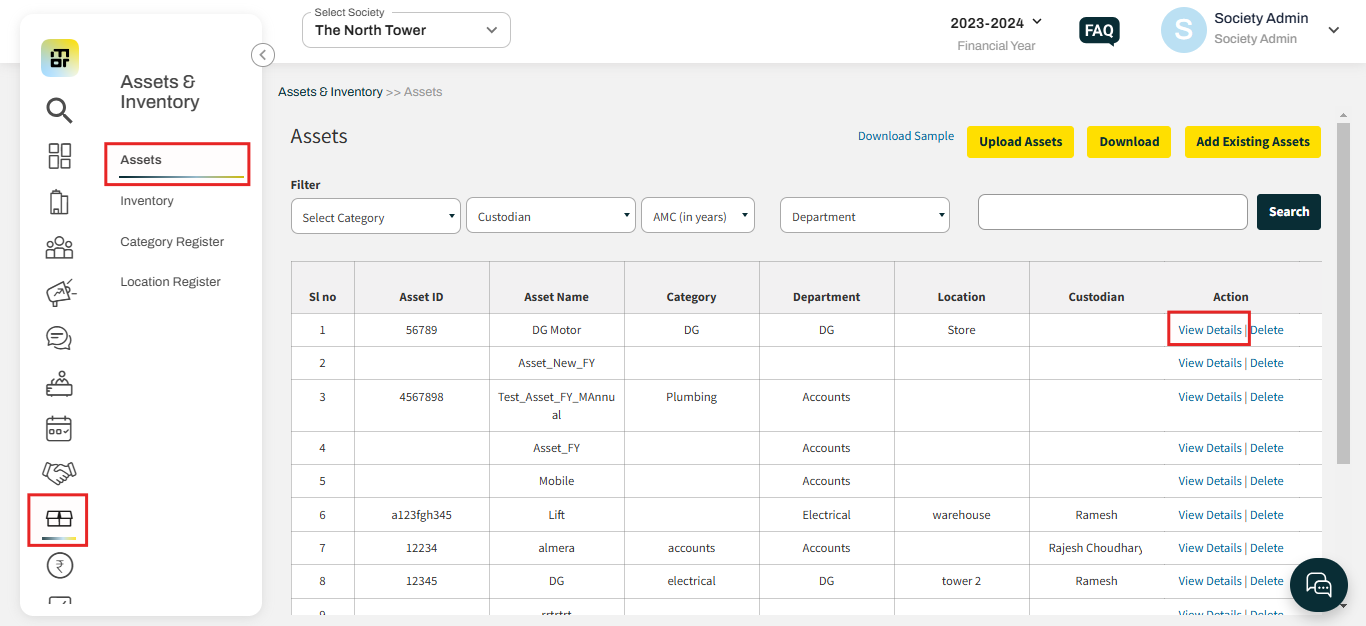Open the Select Society dropdown

pyautogui.click(x=406, y=30)
